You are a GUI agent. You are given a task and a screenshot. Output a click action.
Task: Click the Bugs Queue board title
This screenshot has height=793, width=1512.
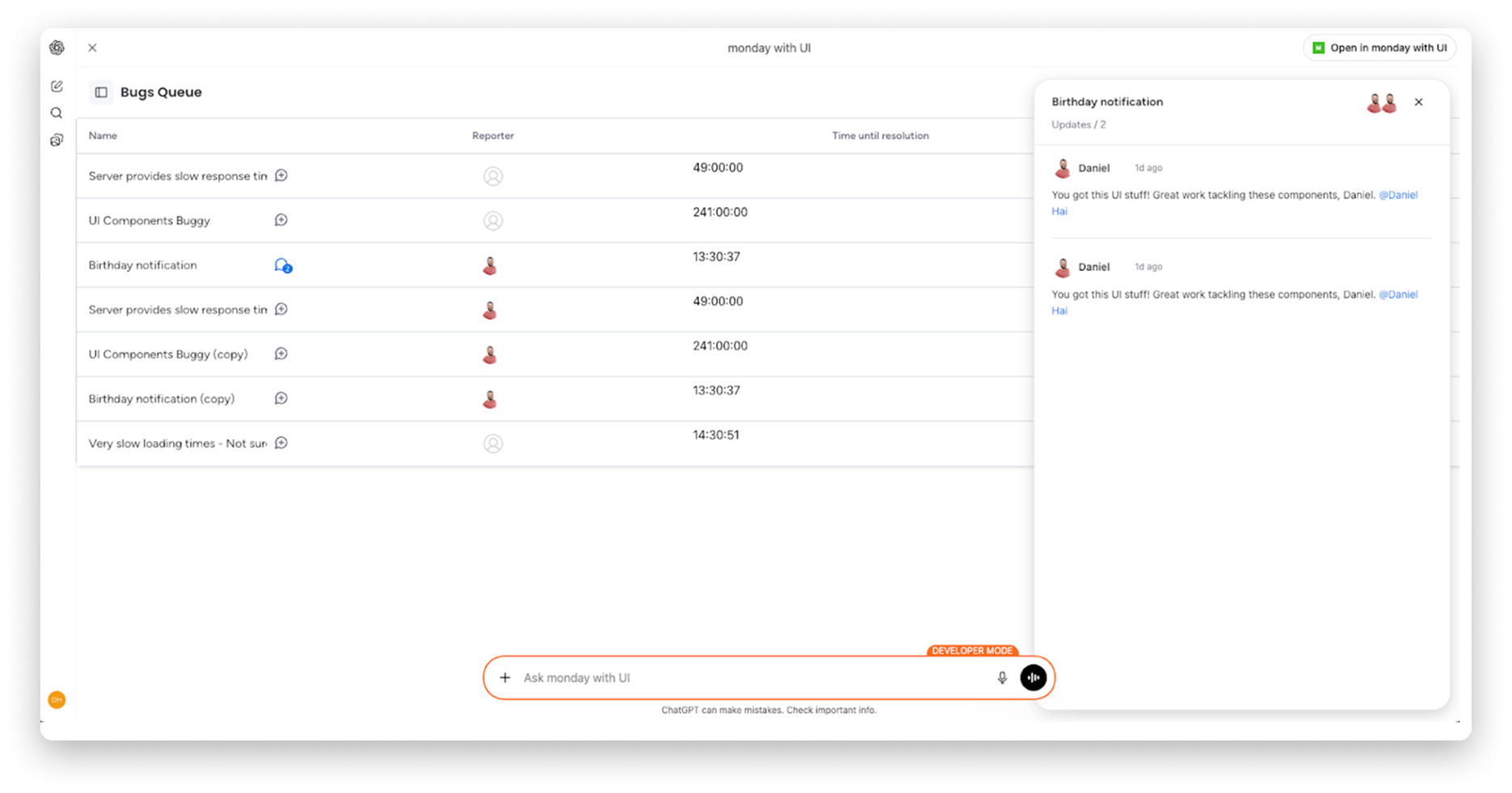click(x=161, y=92)
